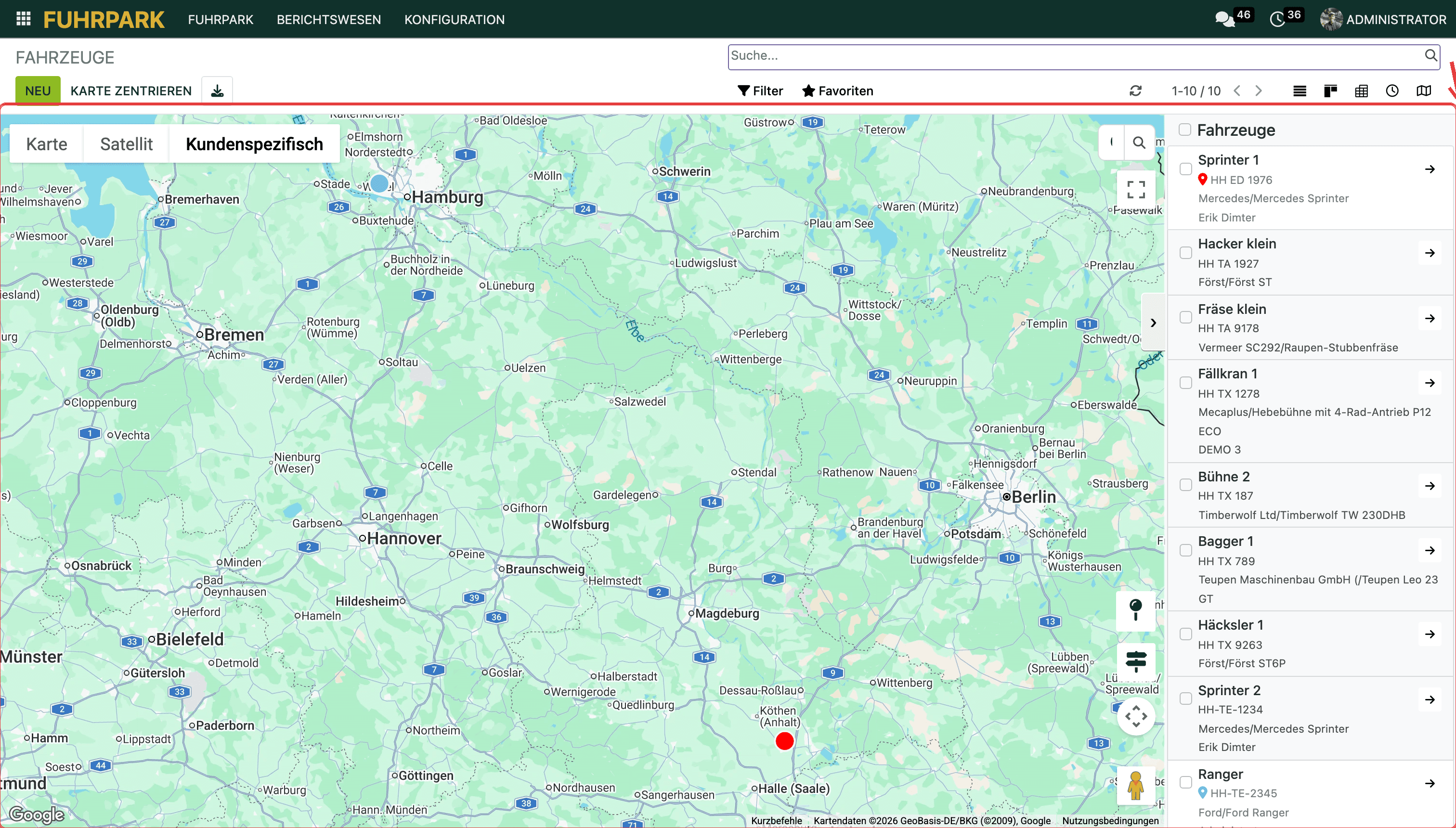Switch to kanban view icon
Screen dimensions: 1456x828
1330,91
